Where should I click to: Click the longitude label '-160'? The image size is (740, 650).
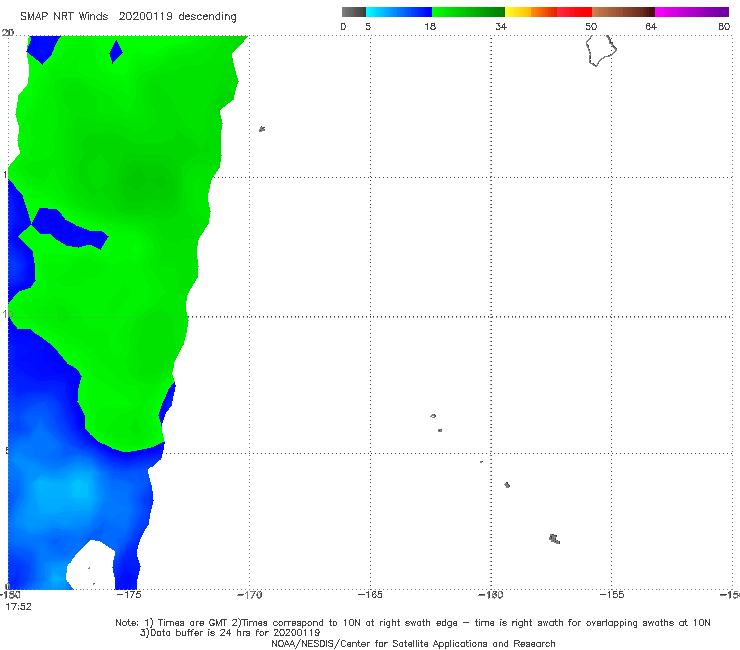point(491,595)
